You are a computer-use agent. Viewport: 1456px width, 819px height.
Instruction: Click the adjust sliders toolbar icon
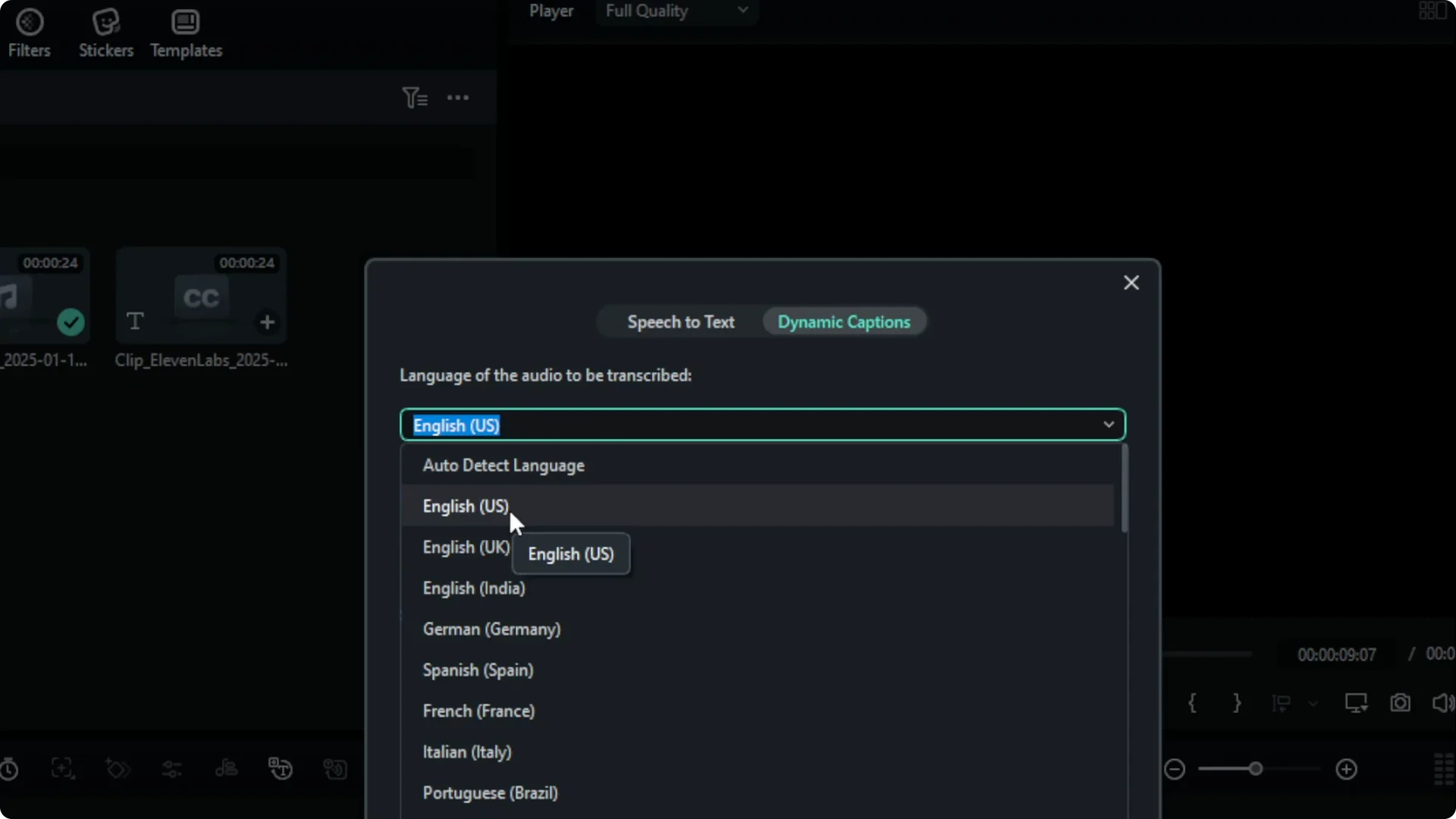point(172,770)
